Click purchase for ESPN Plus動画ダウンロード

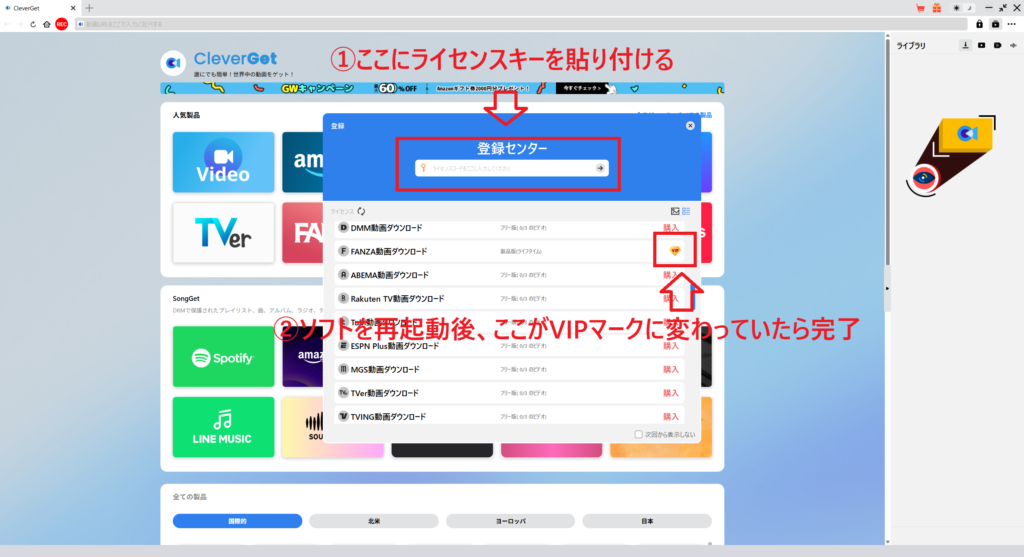coord(671,345)
